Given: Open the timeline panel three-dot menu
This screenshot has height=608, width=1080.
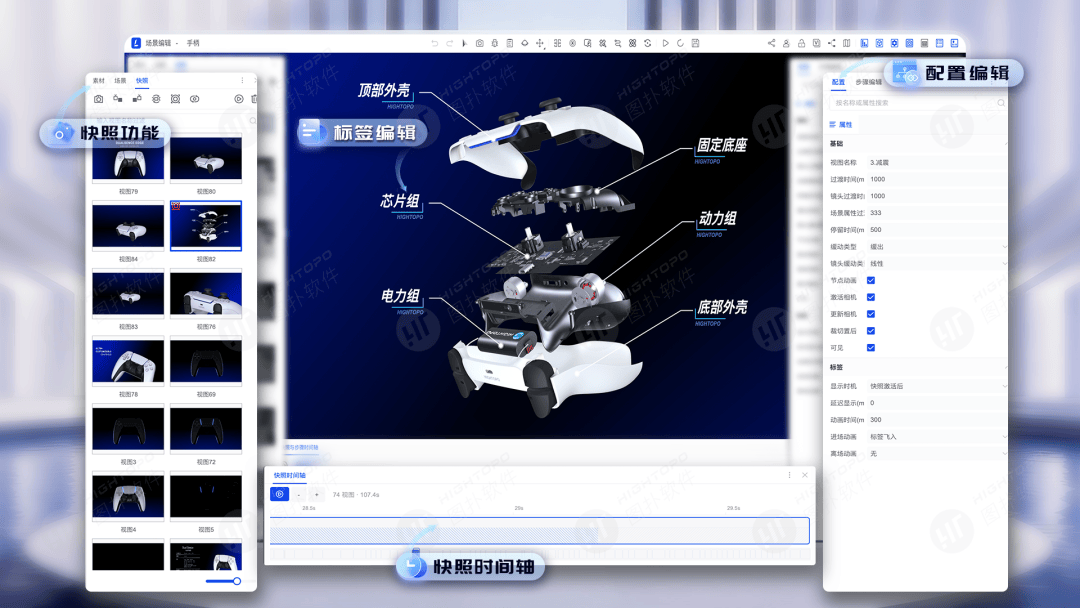Looking at the screenshot, I should 789,475.
